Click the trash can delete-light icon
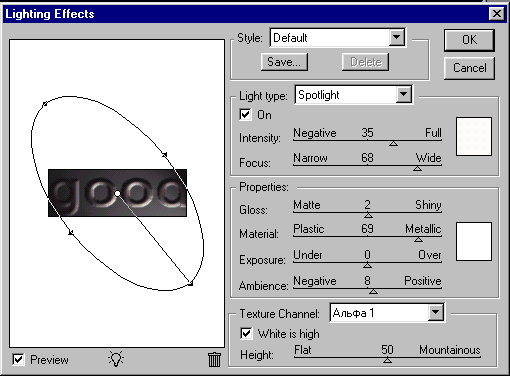The width and height of the screenshot is (510, 376). [x=214, y=359]
